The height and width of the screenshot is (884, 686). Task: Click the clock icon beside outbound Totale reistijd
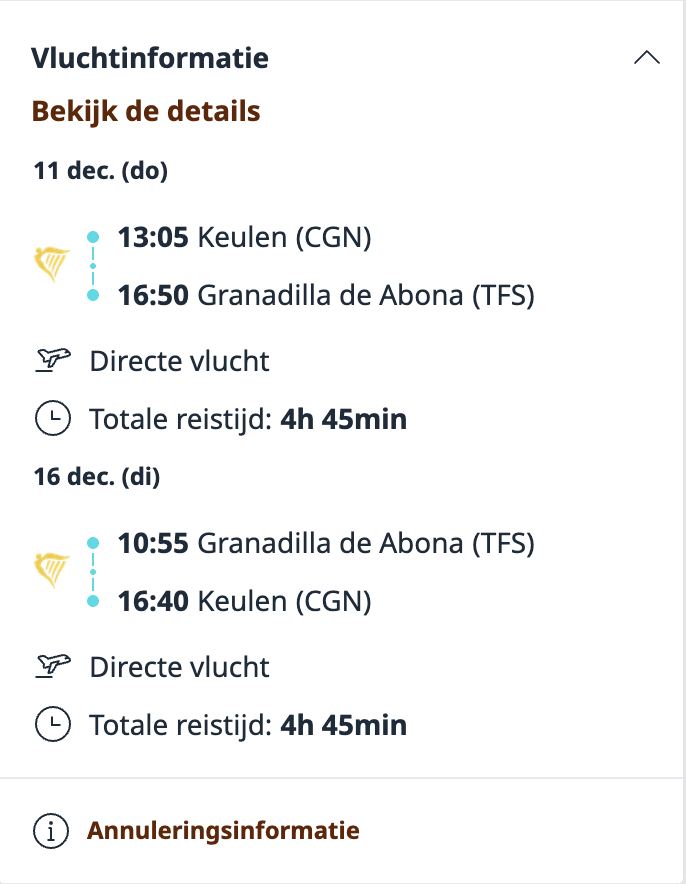point(52,418)
